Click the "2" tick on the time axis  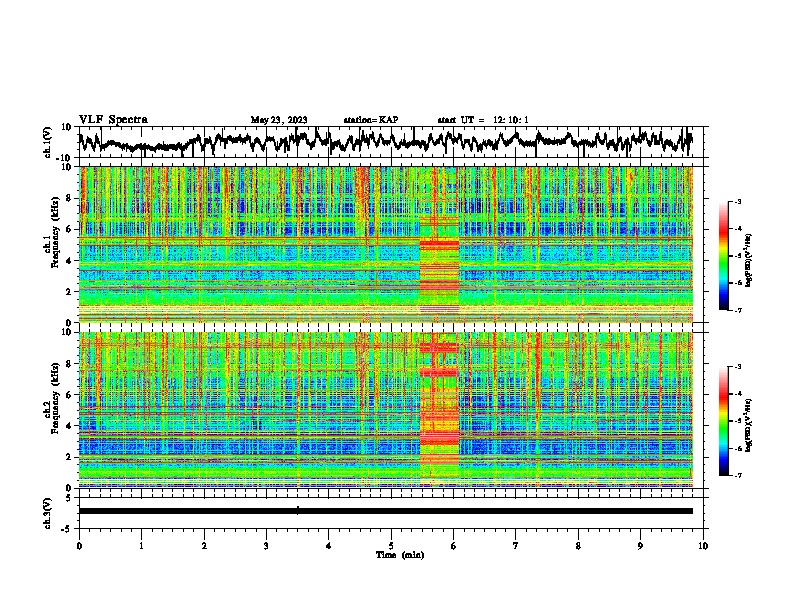tap(204, 546)
